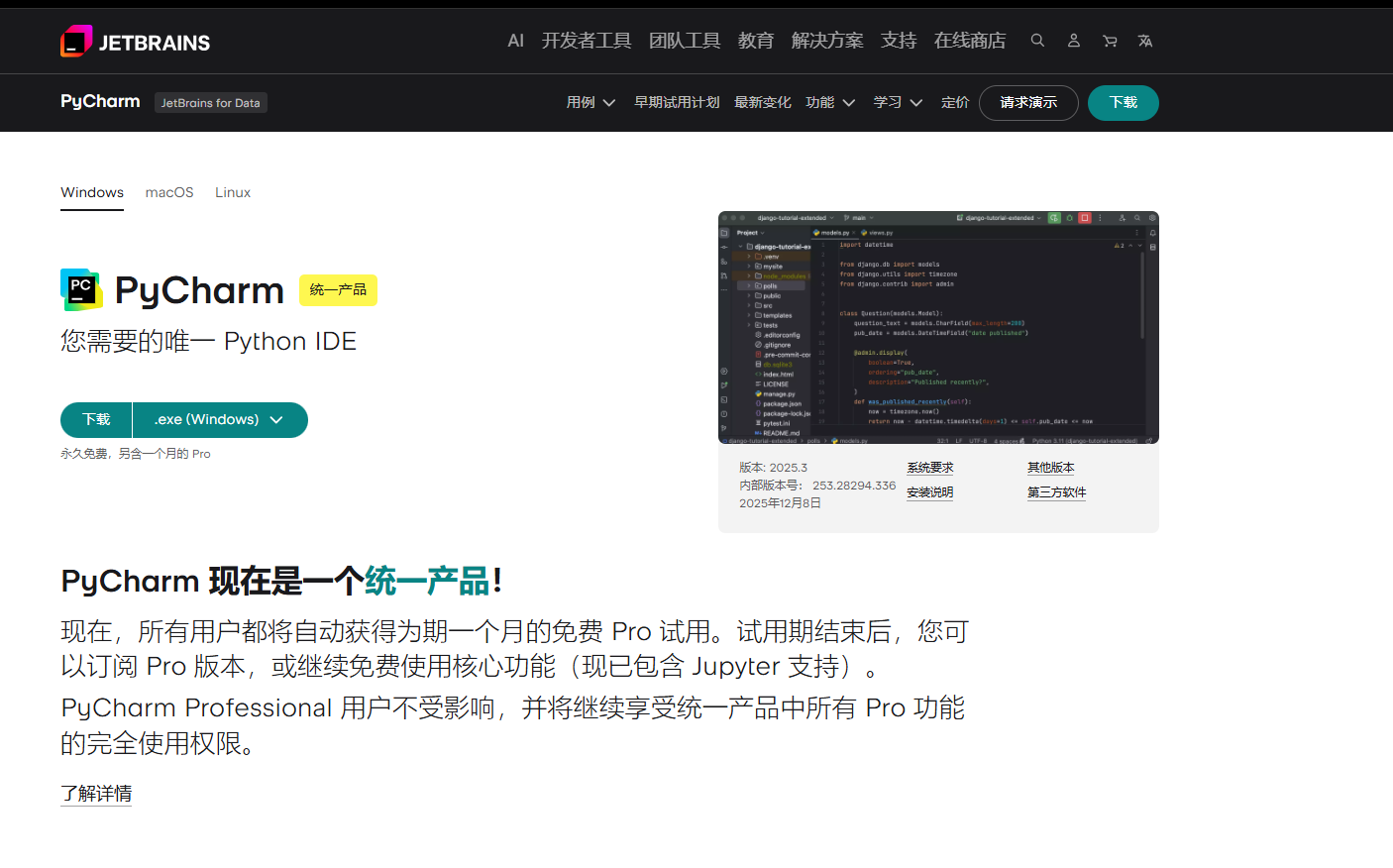
Task: Switch to the macOS tab
Action: pyautogui.click(x=169, y=192)
